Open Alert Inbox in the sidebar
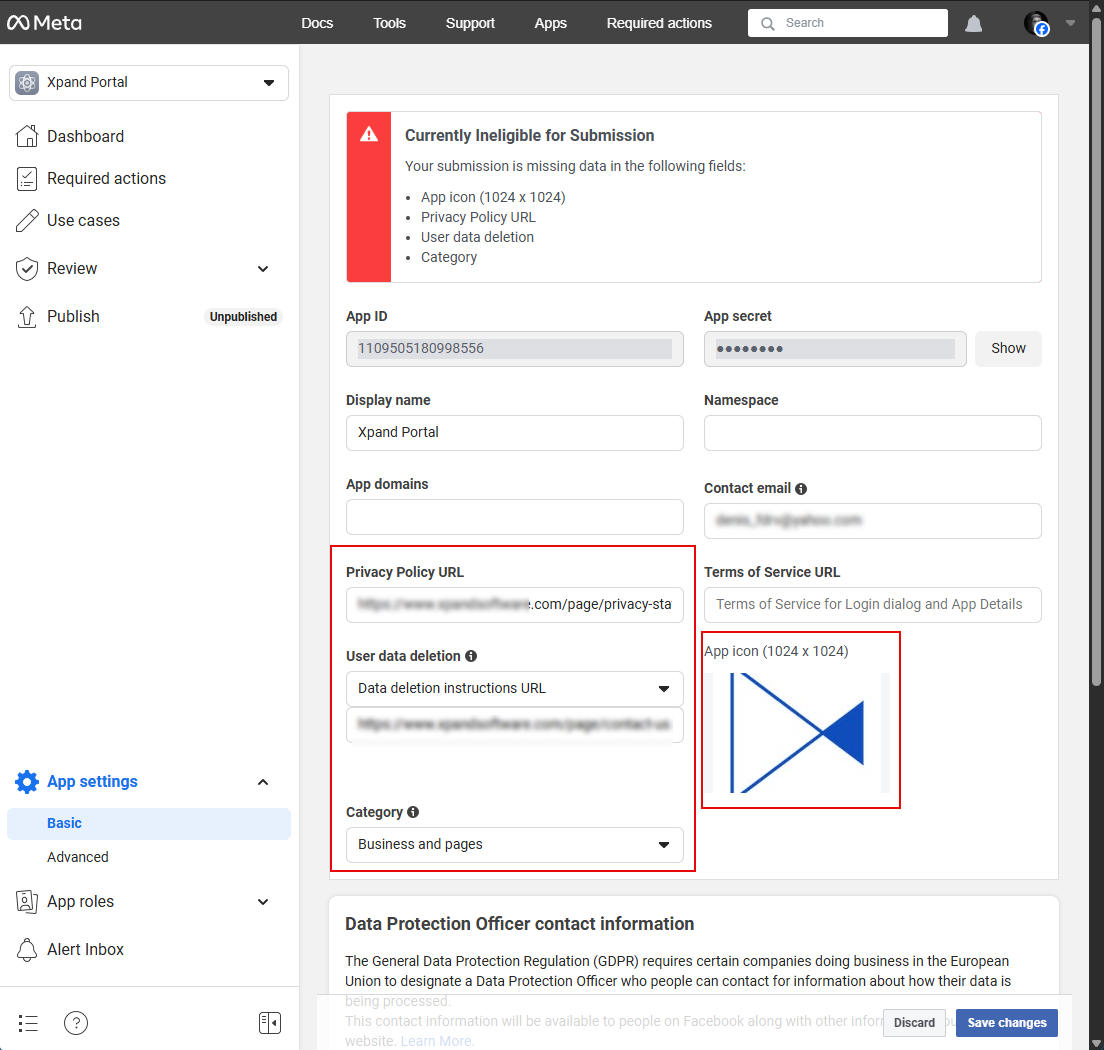The height and width of the screenshot is (1050, 1104). coord(85,949)
